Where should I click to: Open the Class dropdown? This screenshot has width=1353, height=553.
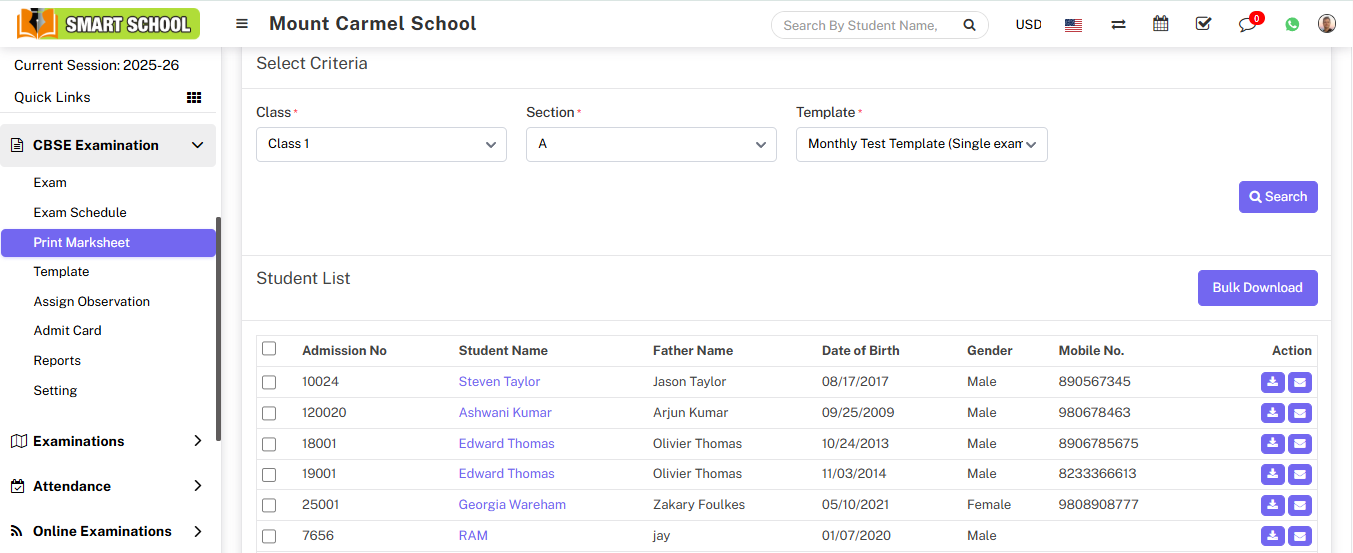tap(381, 144)
